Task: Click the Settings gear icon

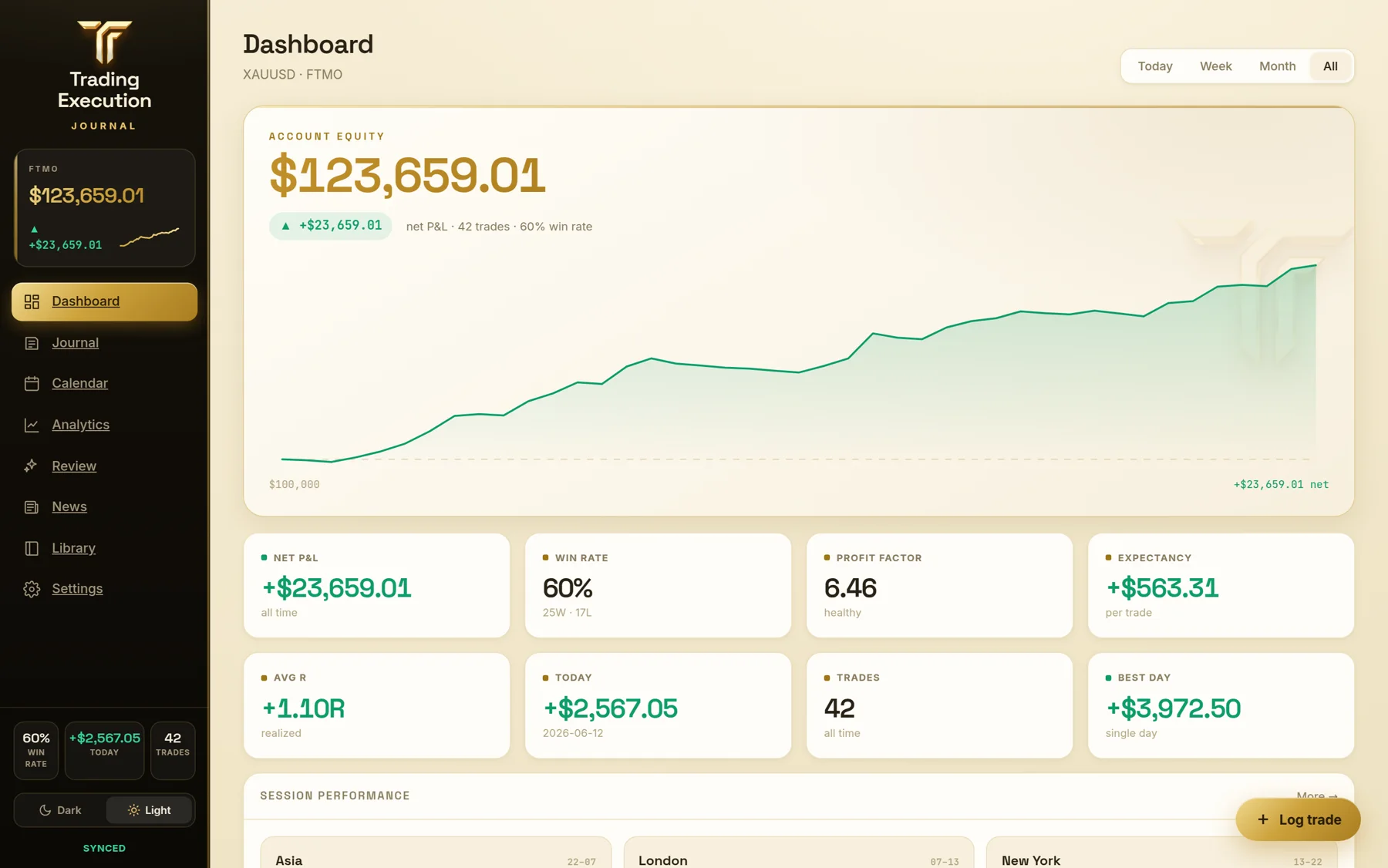Action: 32,589
